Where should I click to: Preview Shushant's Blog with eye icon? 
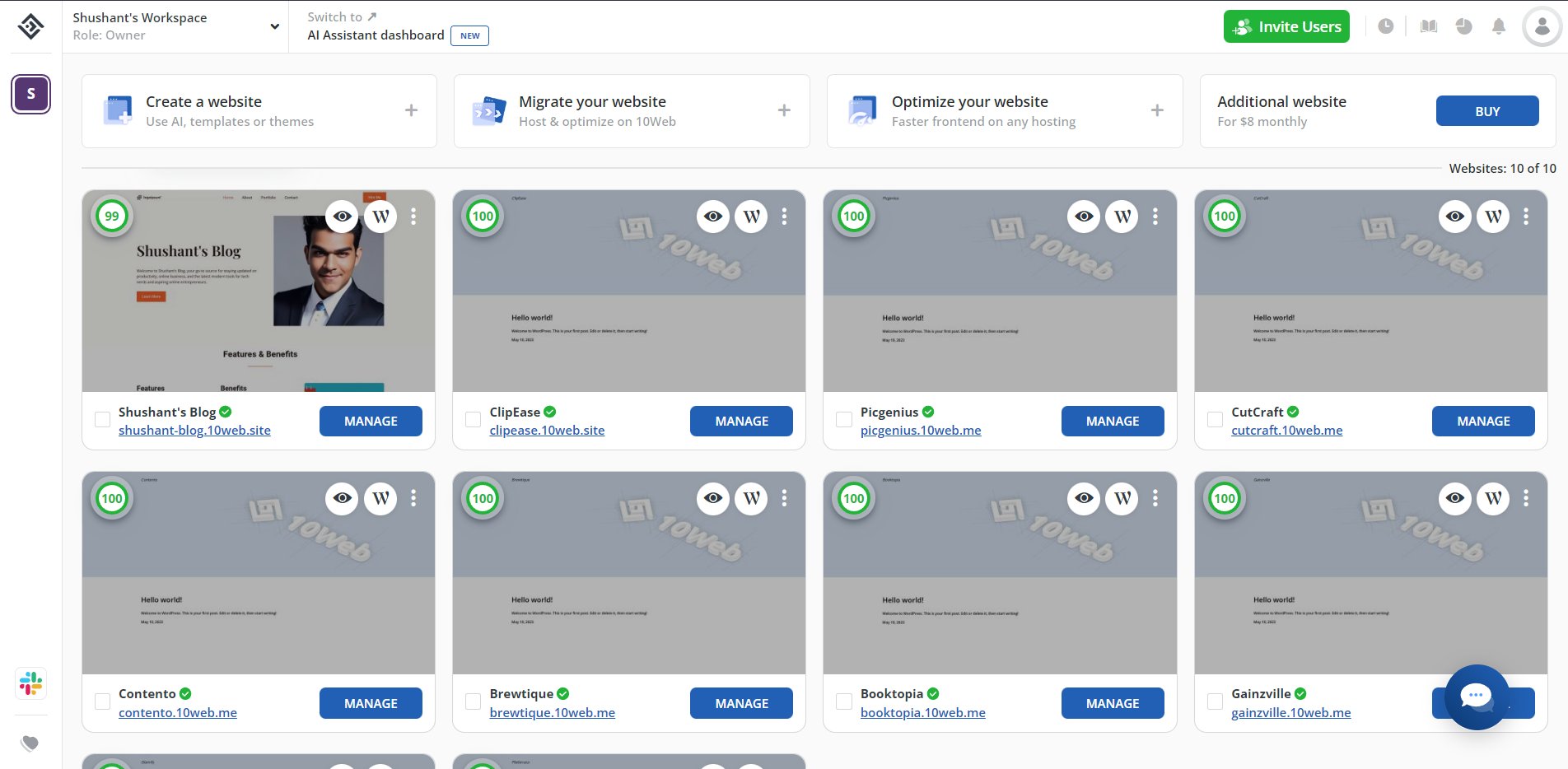[343, 217]
